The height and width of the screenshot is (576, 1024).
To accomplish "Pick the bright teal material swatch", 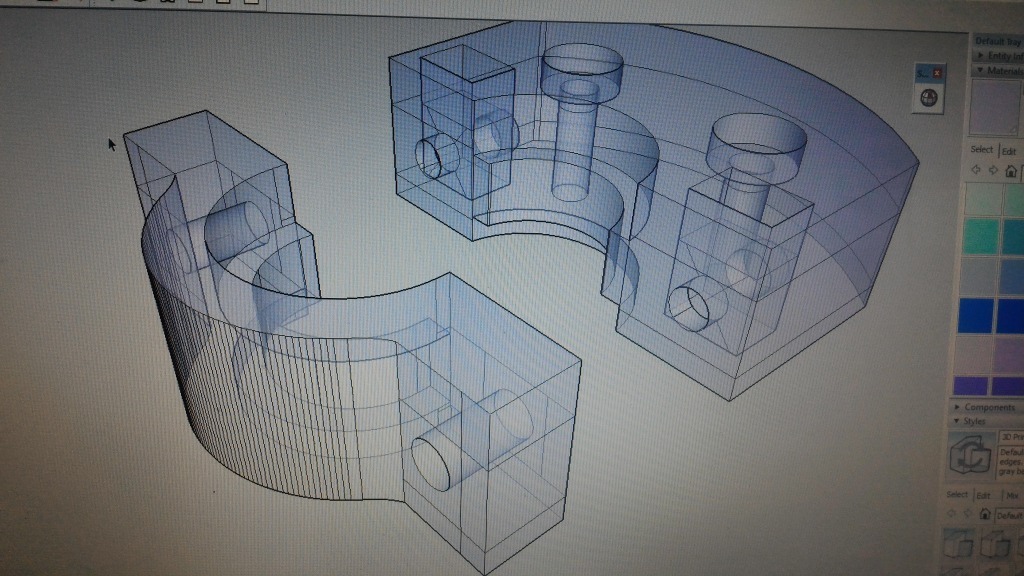I will (980, 235).
